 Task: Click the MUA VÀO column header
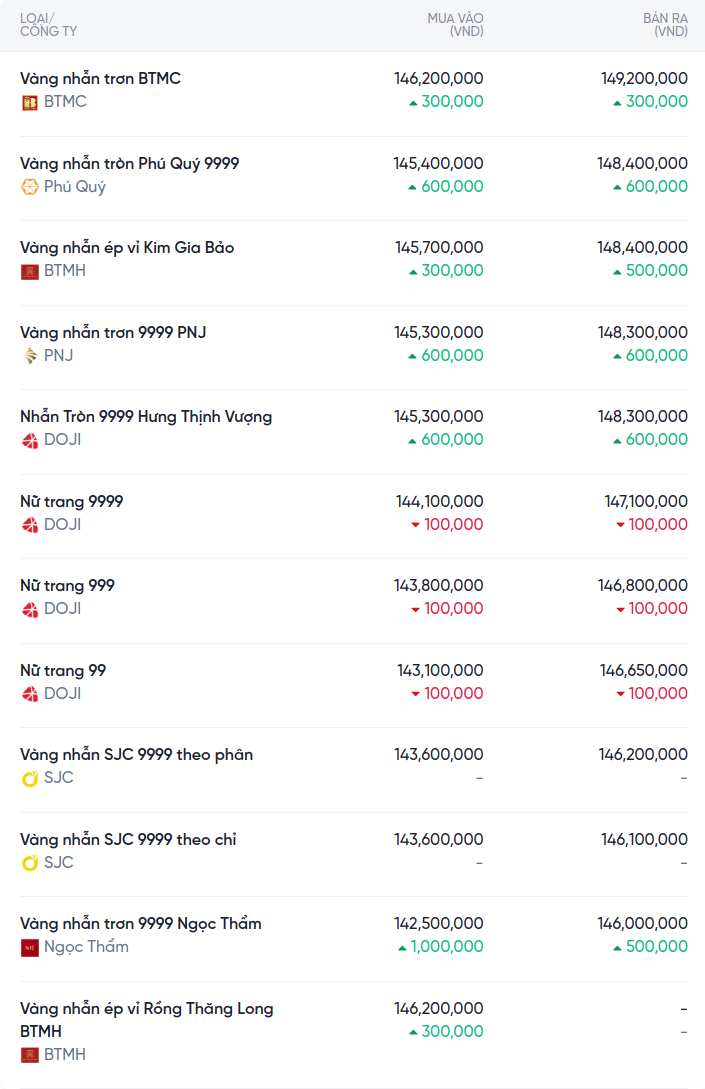(455, 25)
